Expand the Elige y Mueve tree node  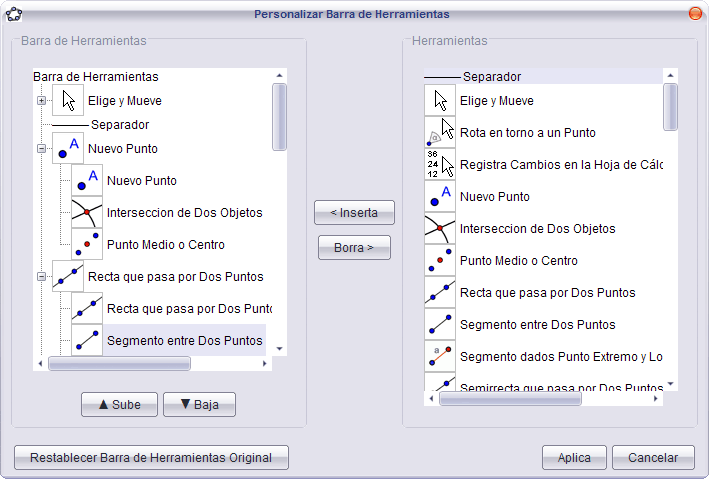tap(41, 101)
